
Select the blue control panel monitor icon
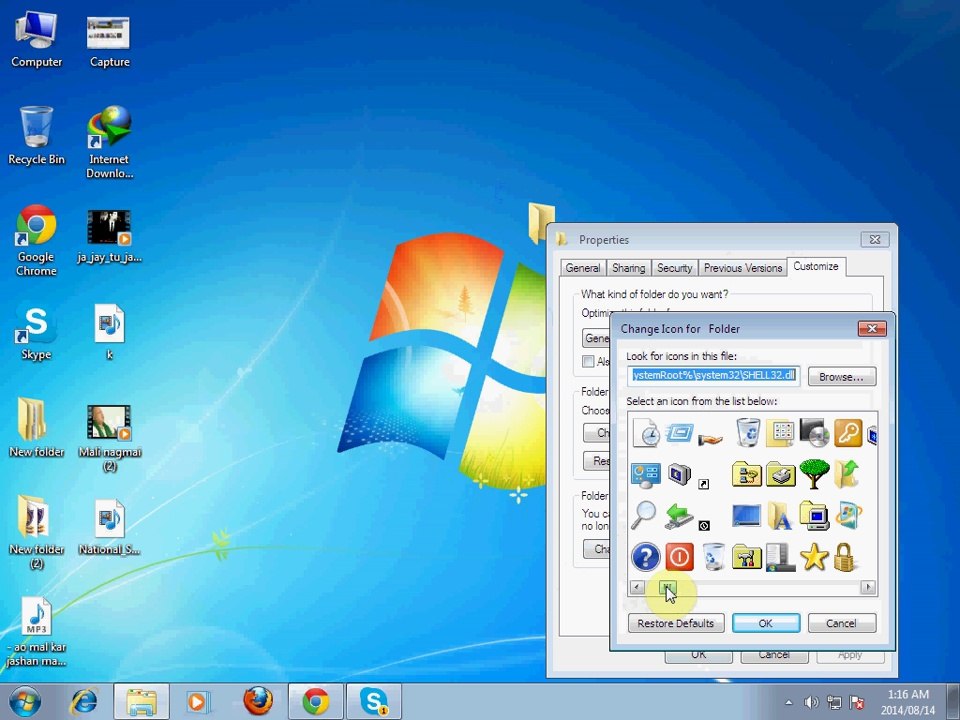coord(645,475)
